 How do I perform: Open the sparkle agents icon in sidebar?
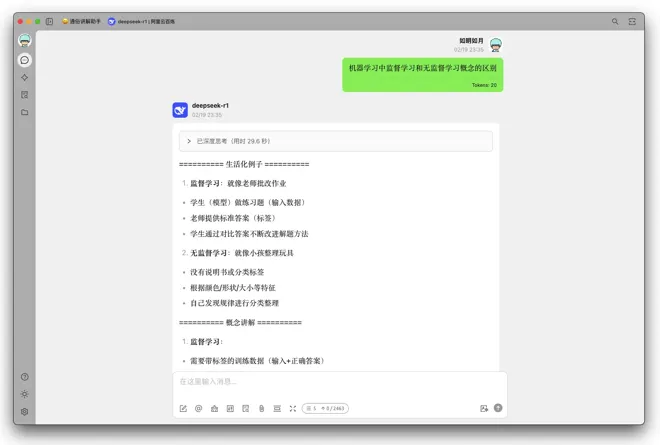coord(25,77)
